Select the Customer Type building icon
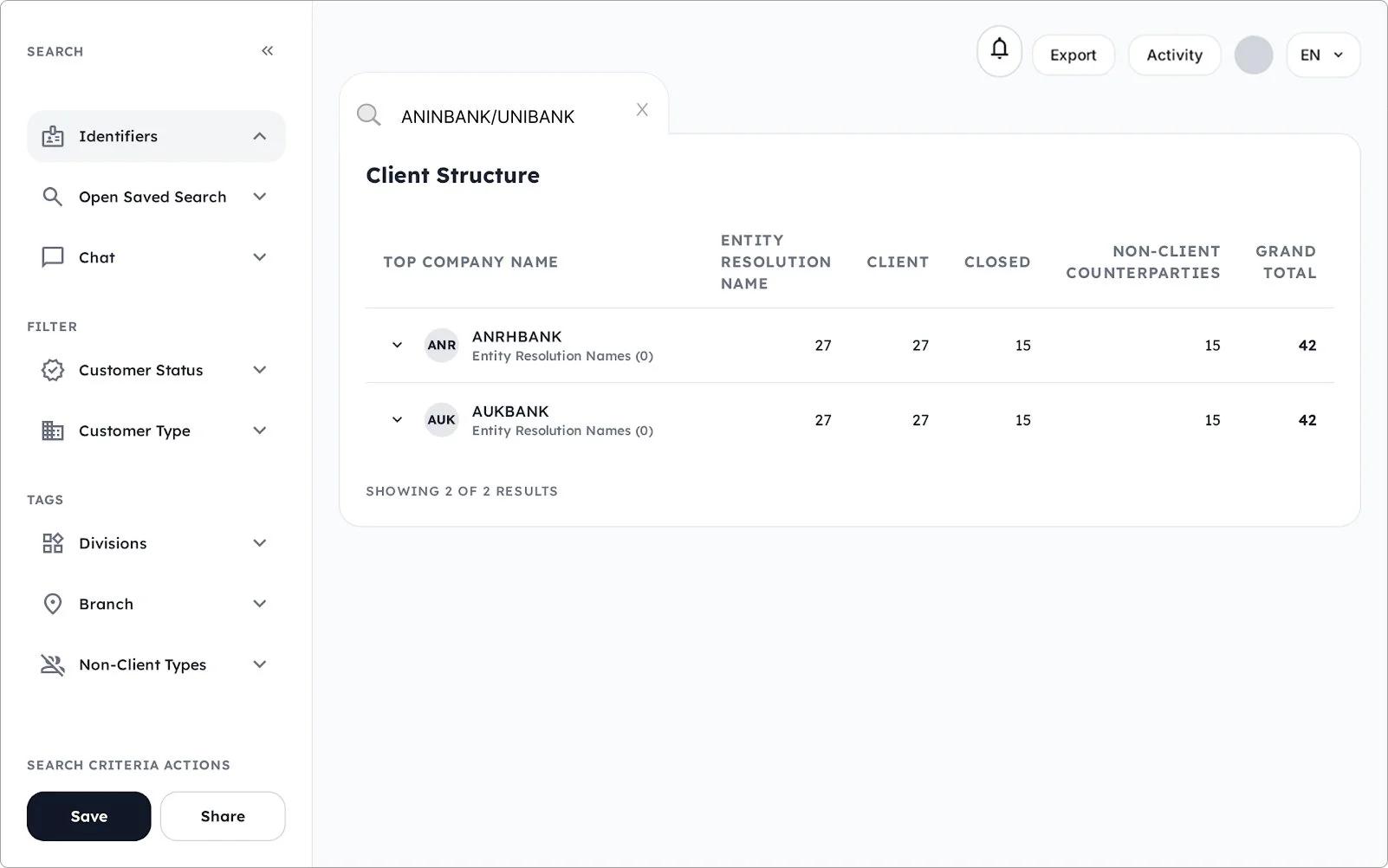 tap(53, 431)
